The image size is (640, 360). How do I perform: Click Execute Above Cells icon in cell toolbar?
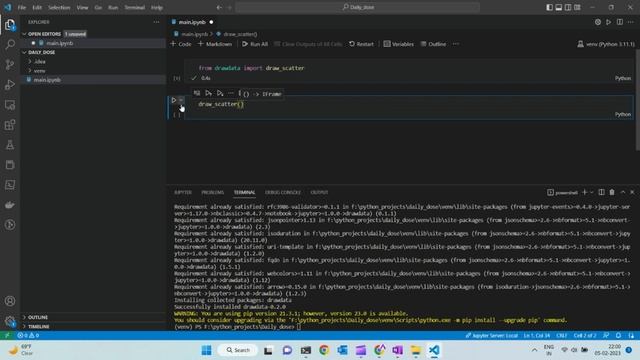[208, 93]
